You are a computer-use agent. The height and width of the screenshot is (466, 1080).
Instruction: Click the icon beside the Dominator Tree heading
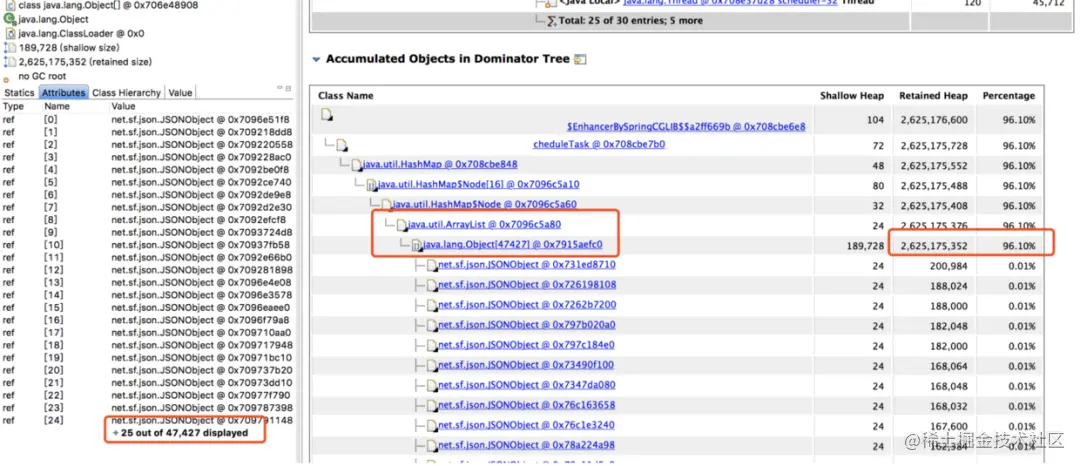(x=581, y=59)
